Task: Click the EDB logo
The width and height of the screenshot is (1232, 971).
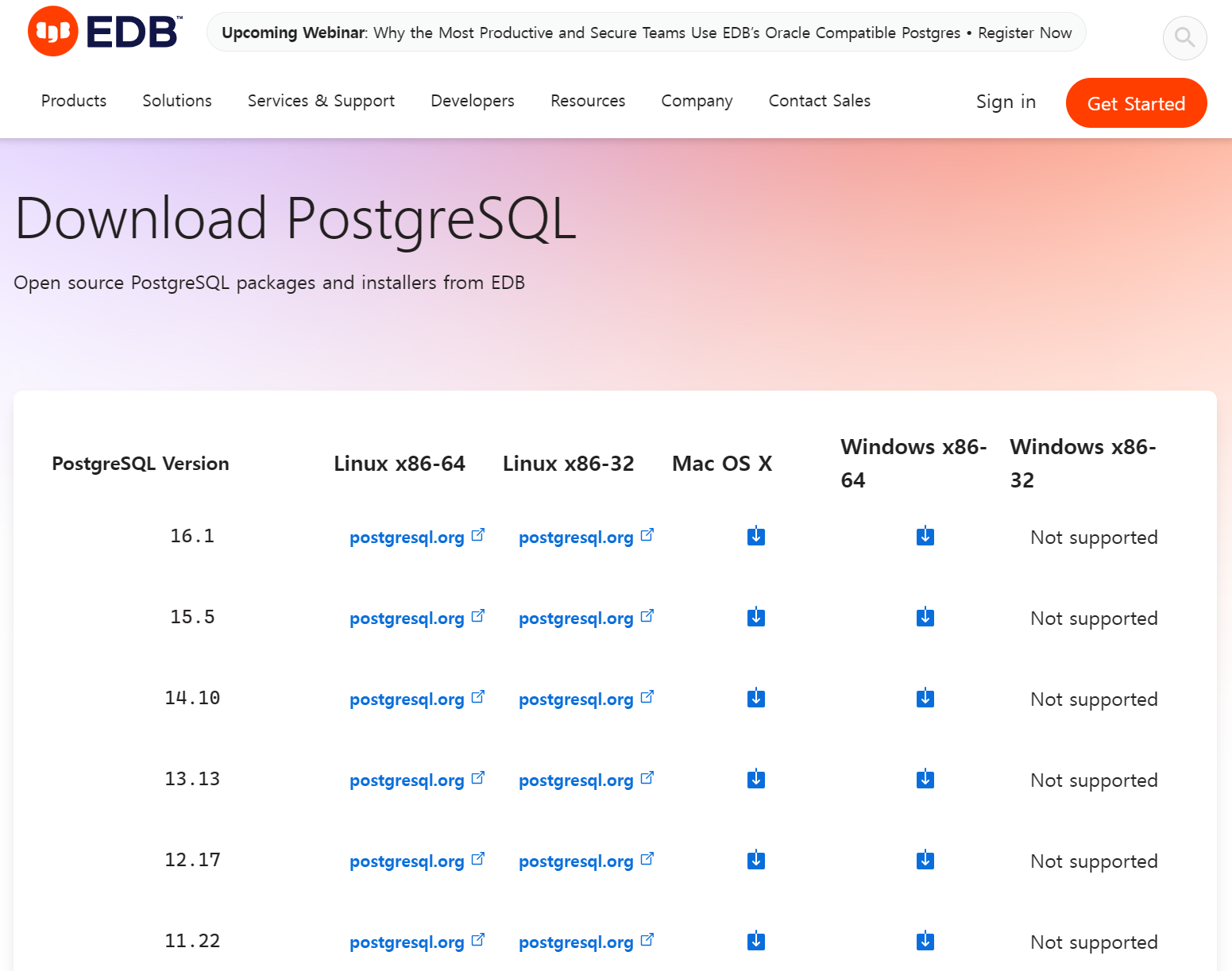Action: point(105,32)
